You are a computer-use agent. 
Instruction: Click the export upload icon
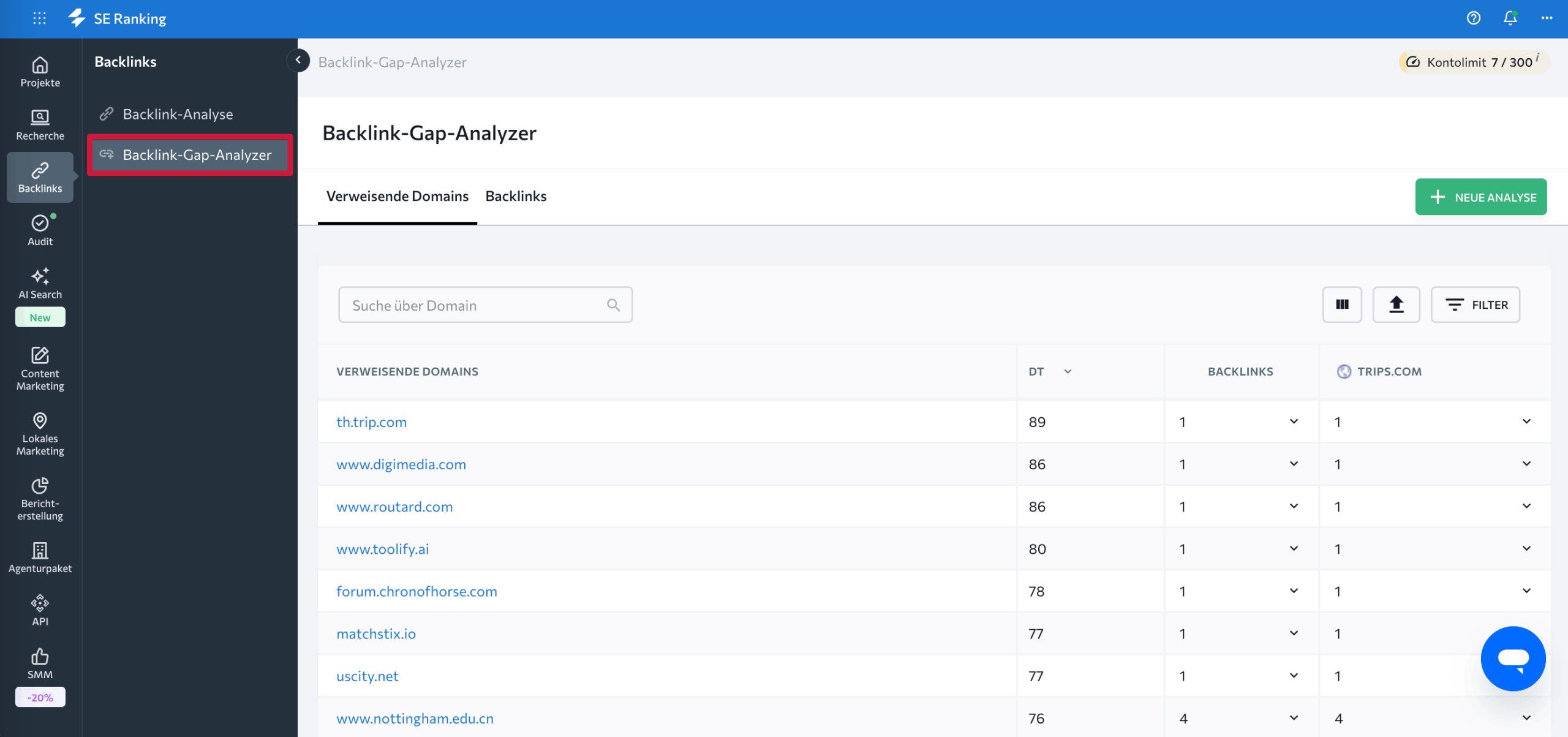tap(1396, 304)
